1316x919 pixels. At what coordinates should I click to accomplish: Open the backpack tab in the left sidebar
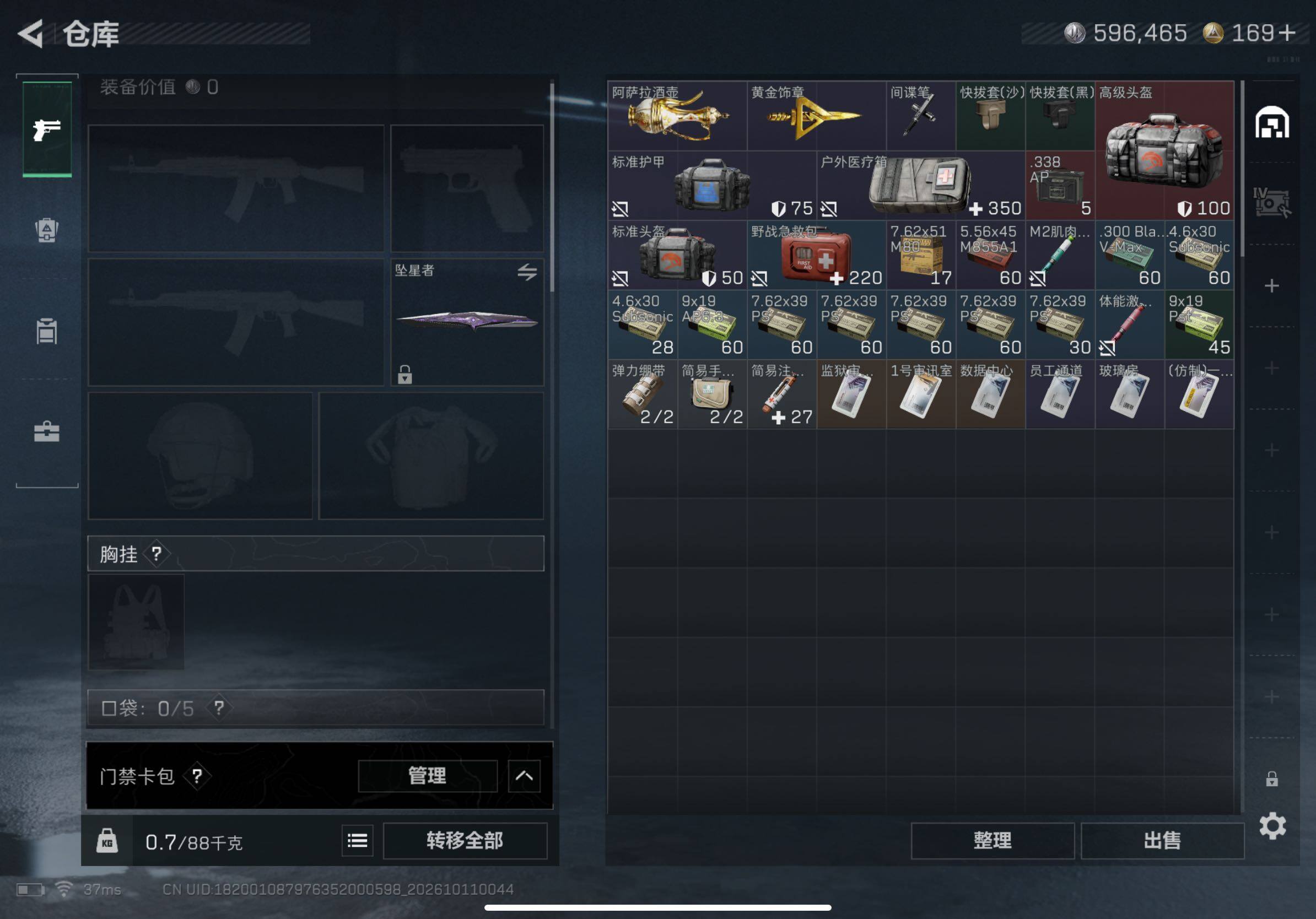[47, 230]
